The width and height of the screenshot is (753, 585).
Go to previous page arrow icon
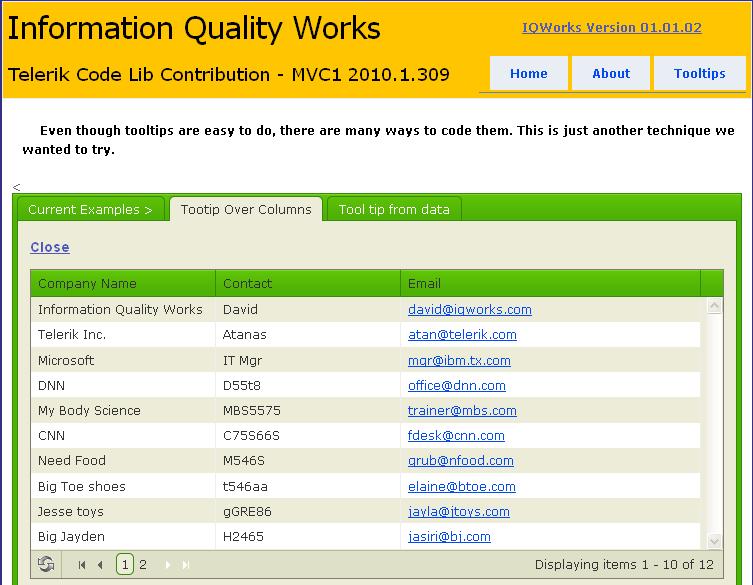tap(100, 565)
